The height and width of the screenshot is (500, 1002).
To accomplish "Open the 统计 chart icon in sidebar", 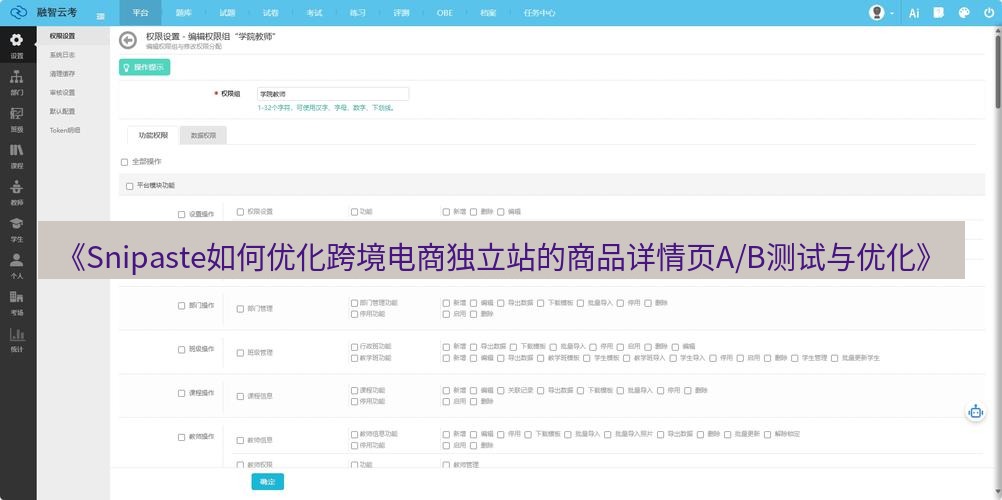I will (x=17, y=339).
